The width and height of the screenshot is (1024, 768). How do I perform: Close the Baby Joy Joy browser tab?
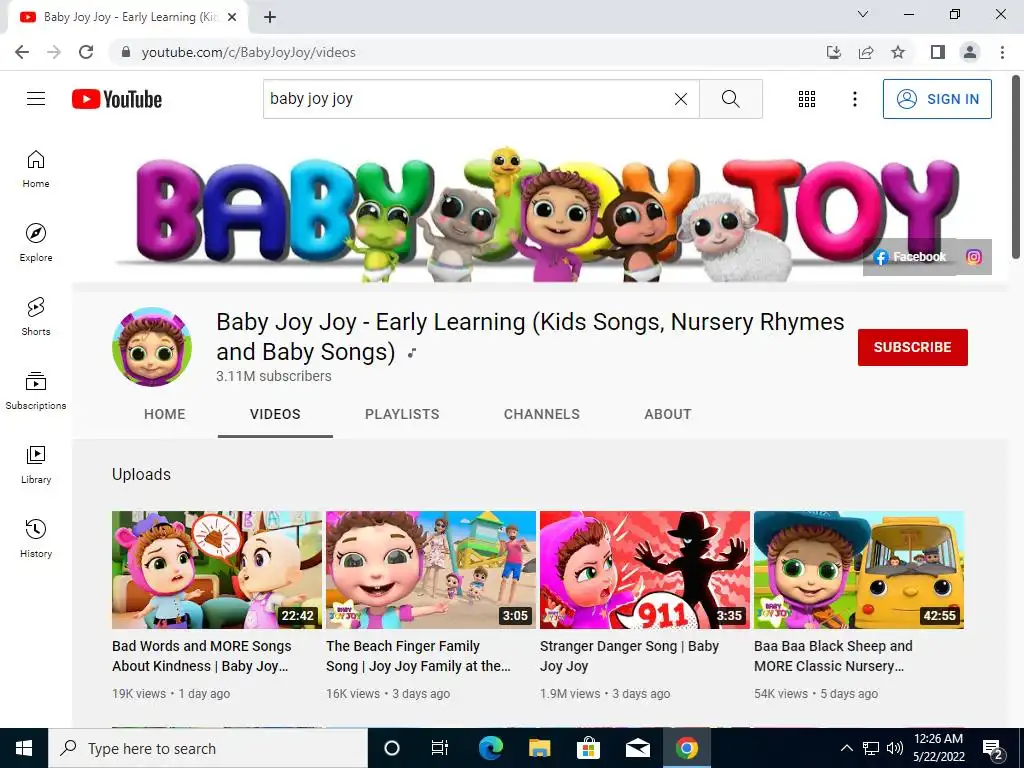tap(232, 17)
